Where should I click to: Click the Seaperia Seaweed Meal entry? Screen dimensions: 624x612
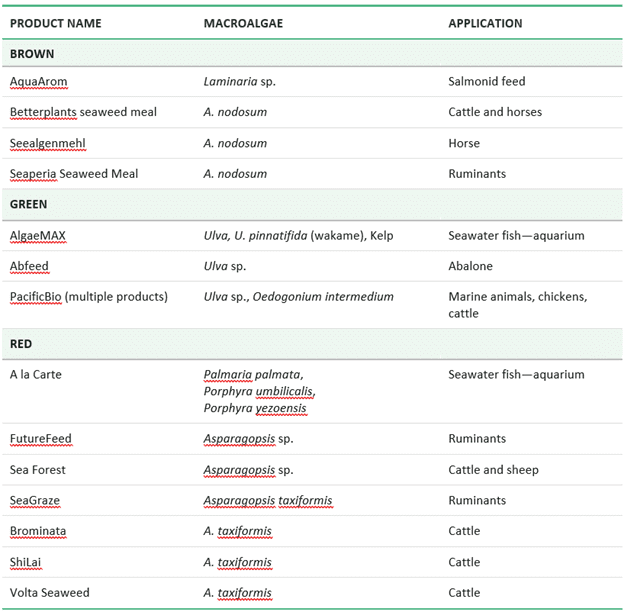click(x=74, y=174)
